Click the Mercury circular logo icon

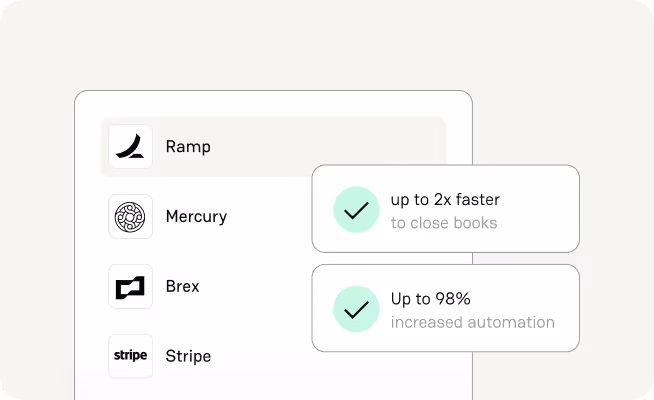point(130,217)
